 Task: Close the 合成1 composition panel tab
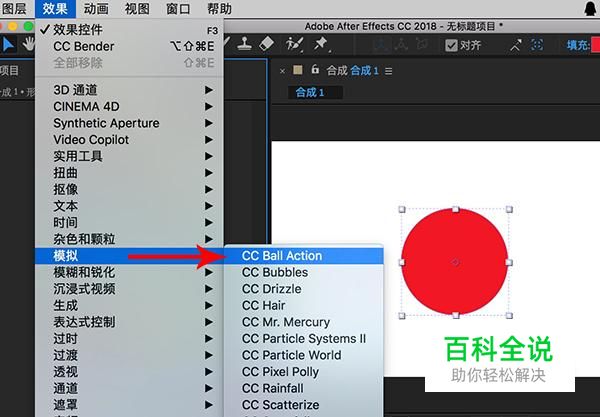(x=282, y=71)
